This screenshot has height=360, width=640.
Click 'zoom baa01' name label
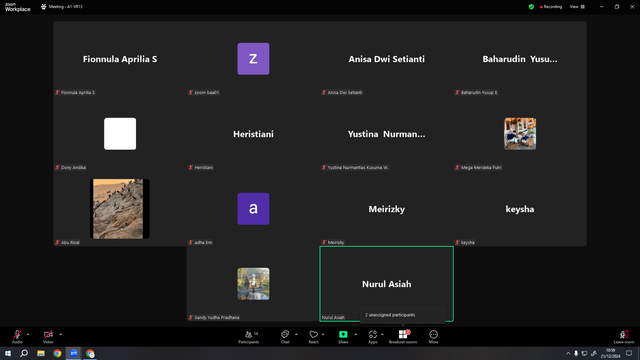click(207, 93)
